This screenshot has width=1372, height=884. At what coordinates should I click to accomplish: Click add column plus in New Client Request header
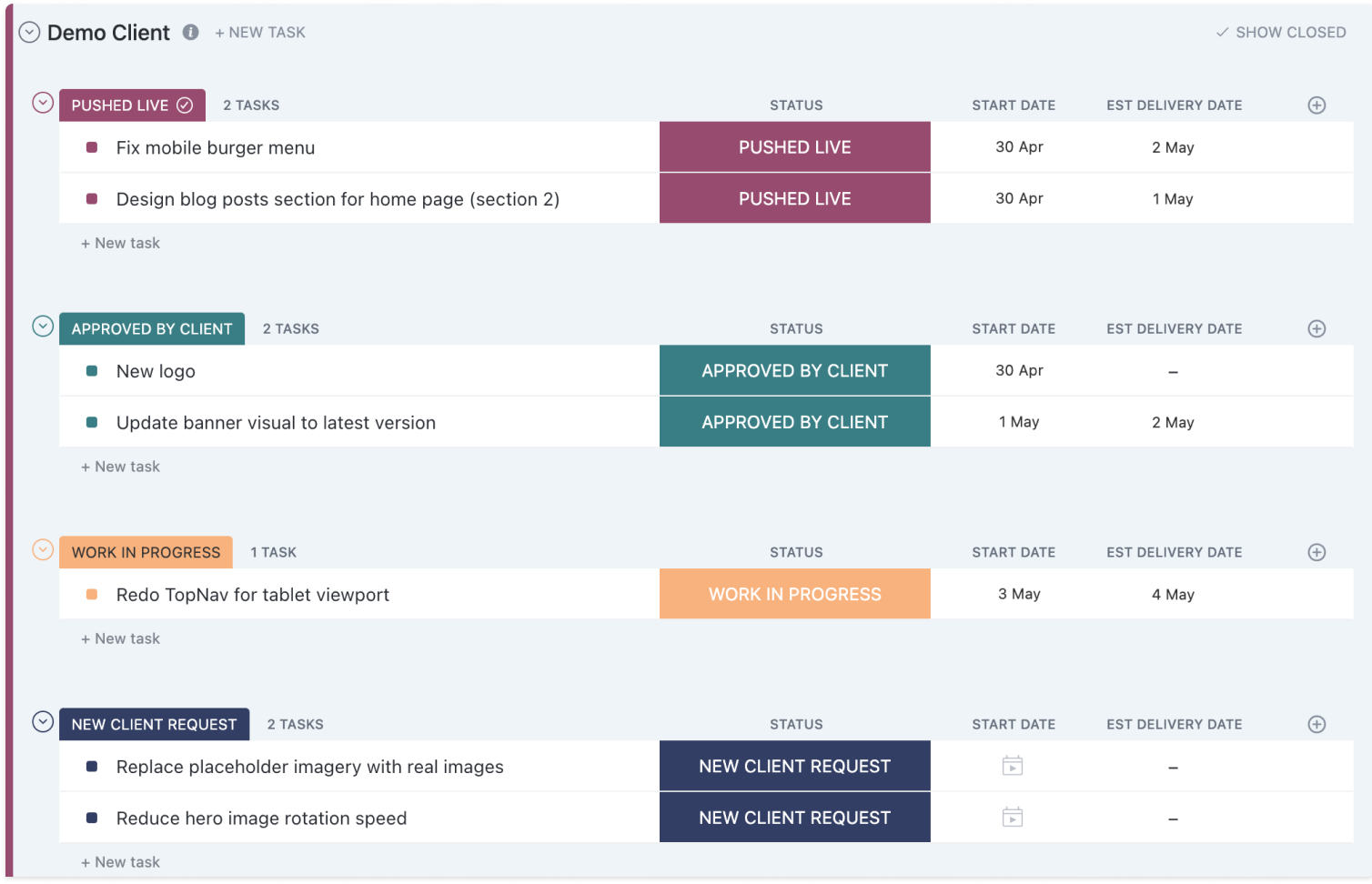pos(1317,725)
